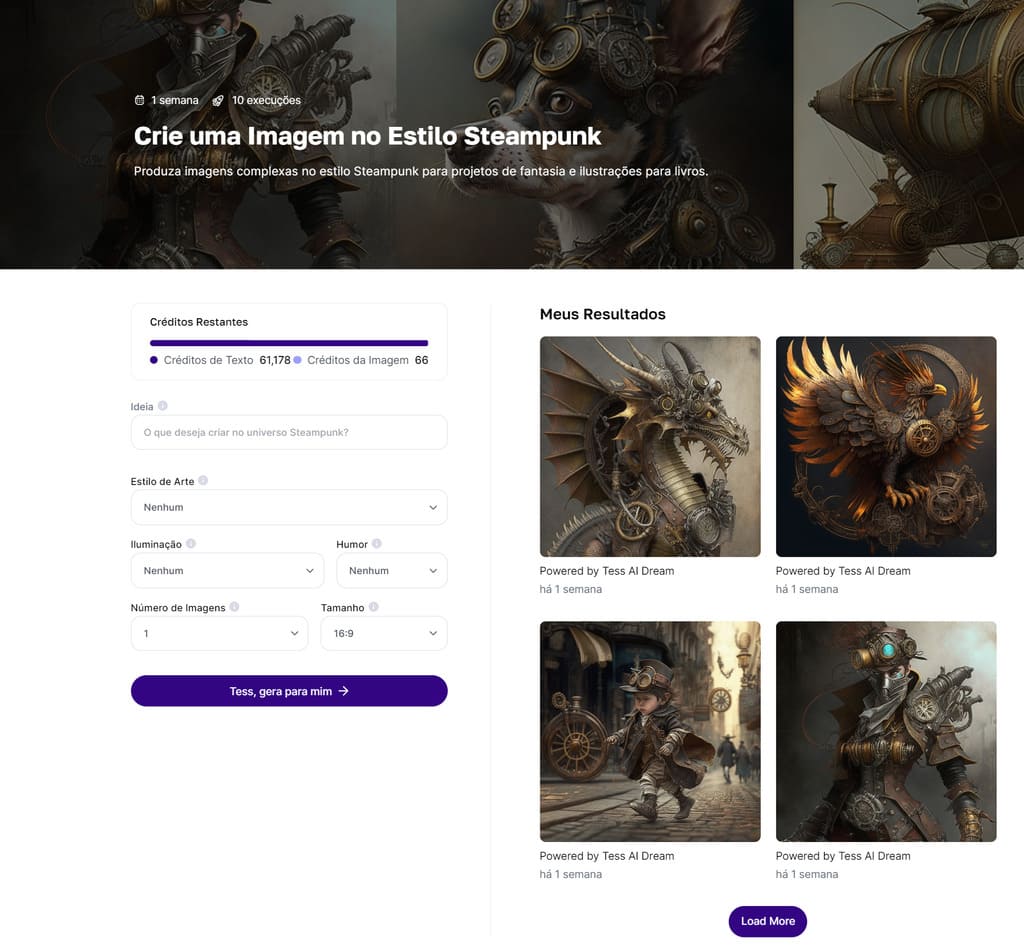Click the info icon beside Humor

[377, 544]
